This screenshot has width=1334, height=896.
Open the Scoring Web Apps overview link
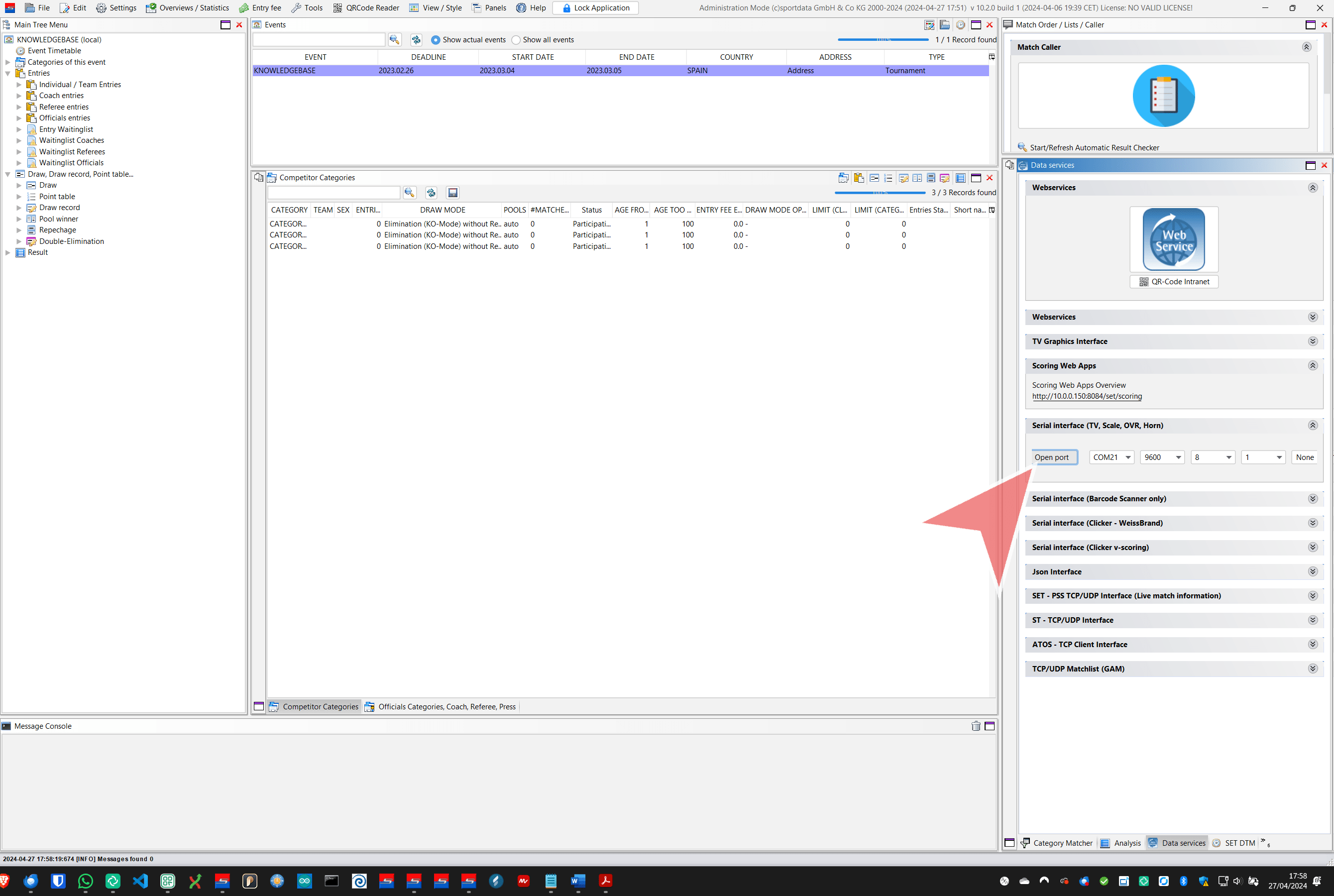click(x=1087, y=396)
